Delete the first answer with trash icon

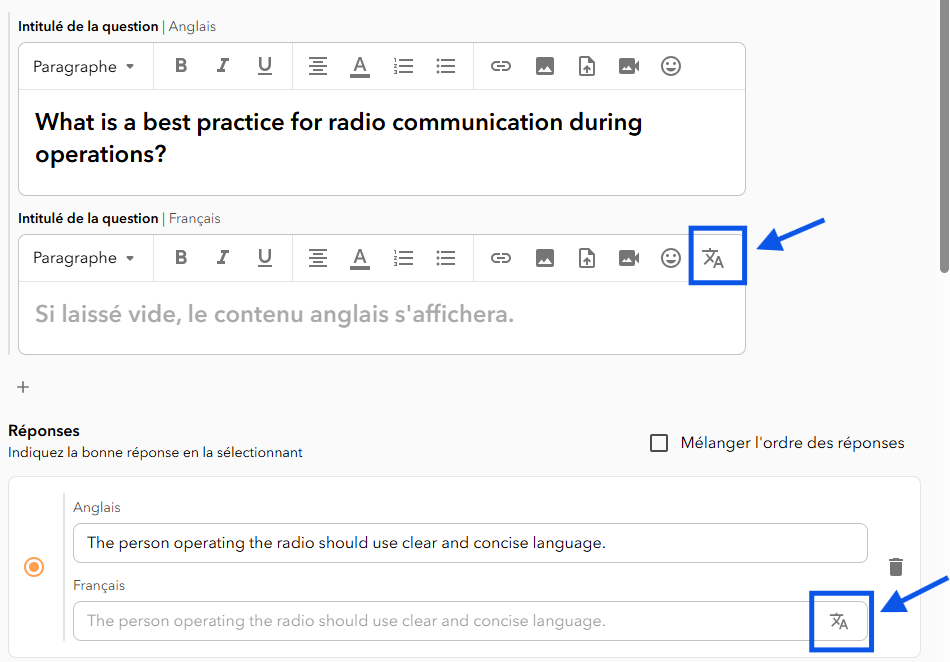(x=896, y=567)
